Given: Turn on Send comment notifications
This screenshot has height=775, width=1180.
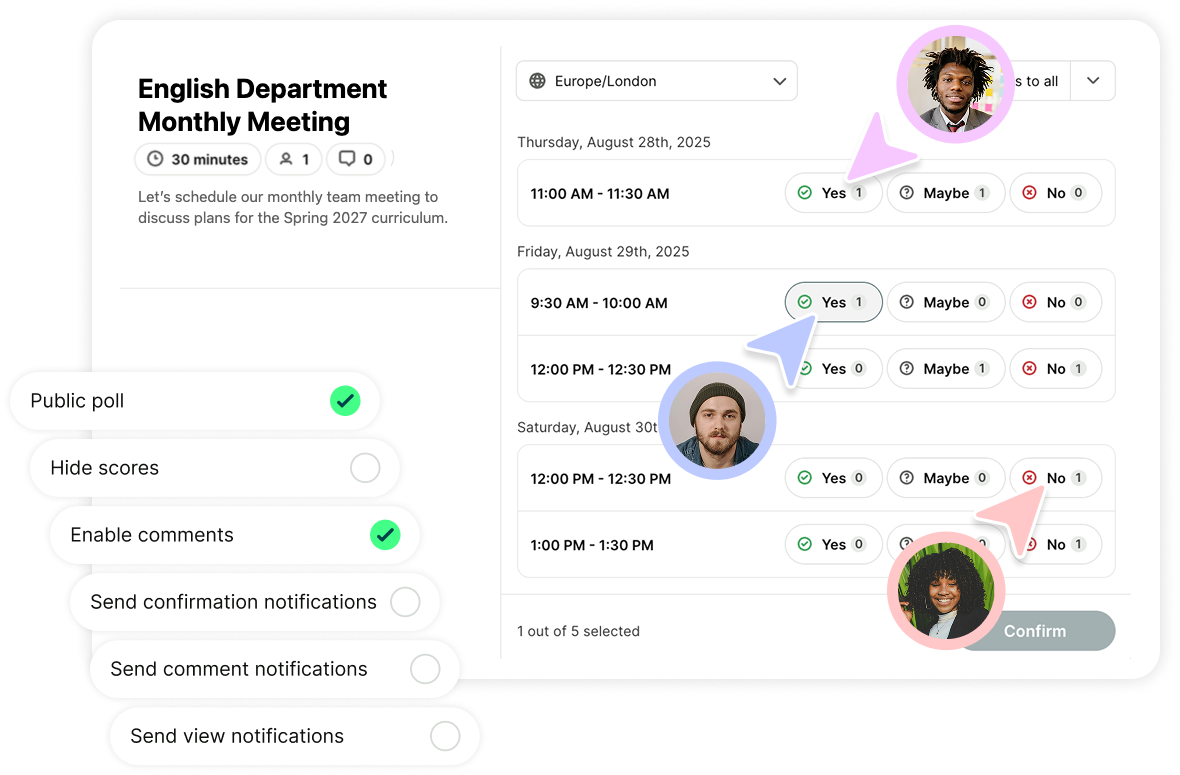Looking at the screenshot, I should point(425,669).
